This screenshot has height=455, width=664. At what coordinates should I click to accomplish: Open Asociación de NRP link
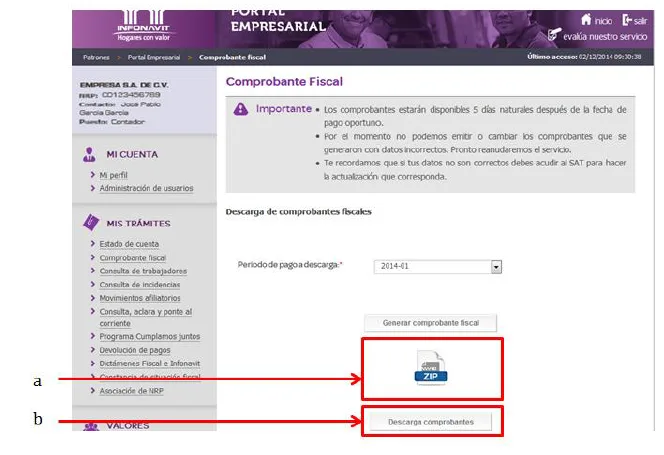[131, 391]
